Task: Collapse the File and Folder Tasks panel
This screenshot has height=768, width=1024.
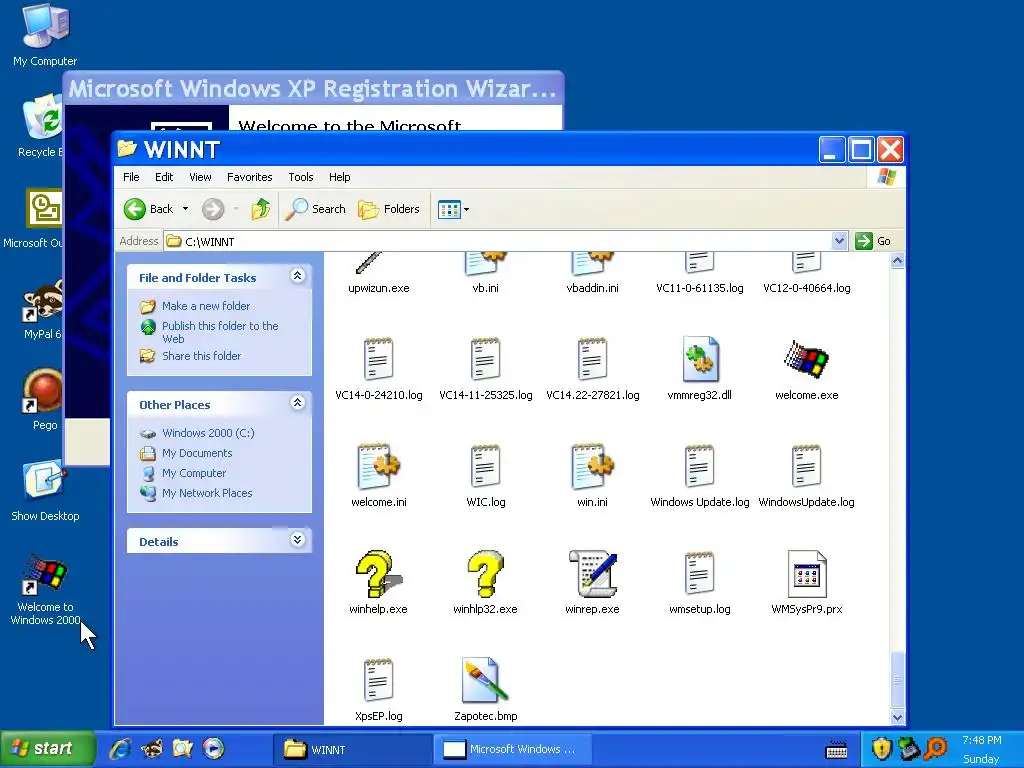Action: pos(297,276)
